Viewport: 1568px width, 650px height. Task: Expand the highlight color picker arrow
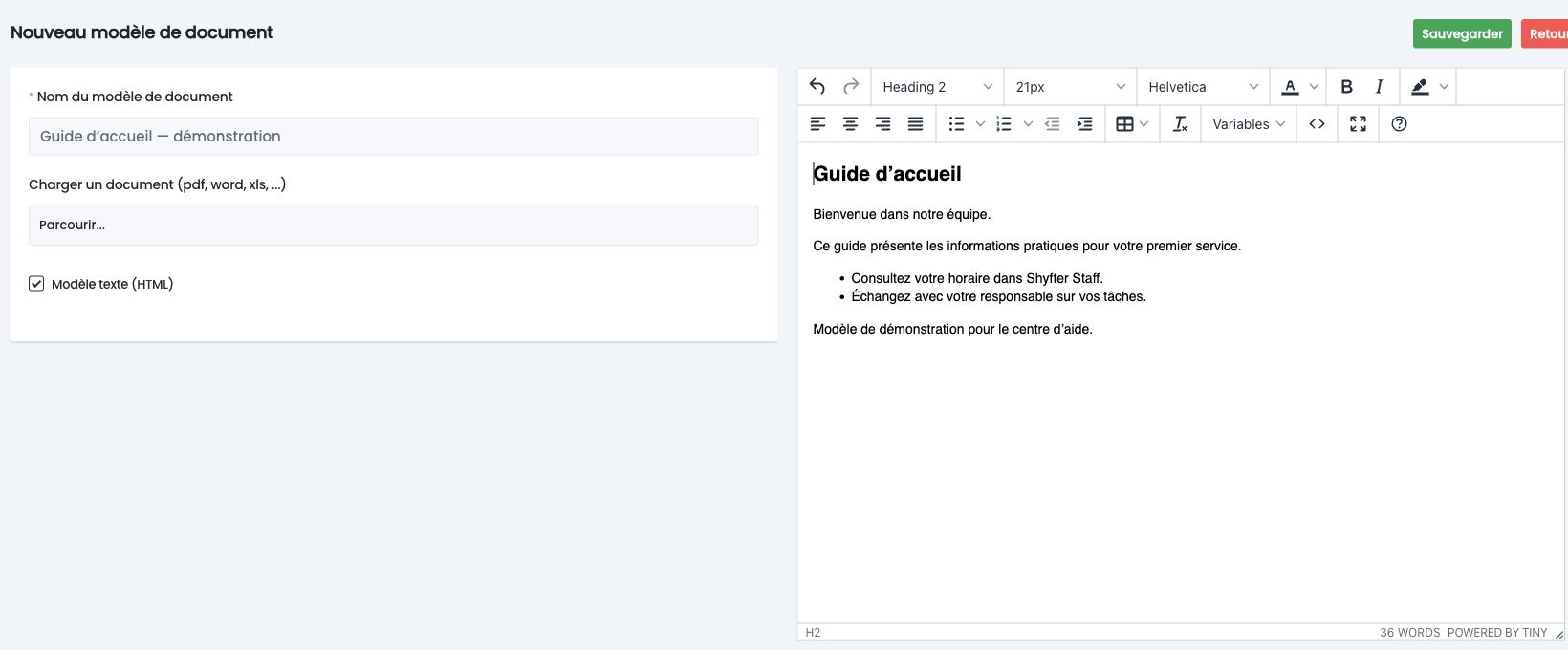click(x=1444, y=86)
